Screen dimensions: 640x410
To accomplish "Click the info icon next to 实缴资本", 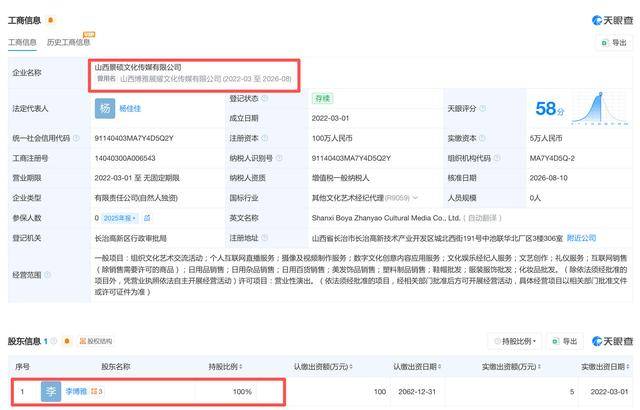I will [x=482, y=138].
